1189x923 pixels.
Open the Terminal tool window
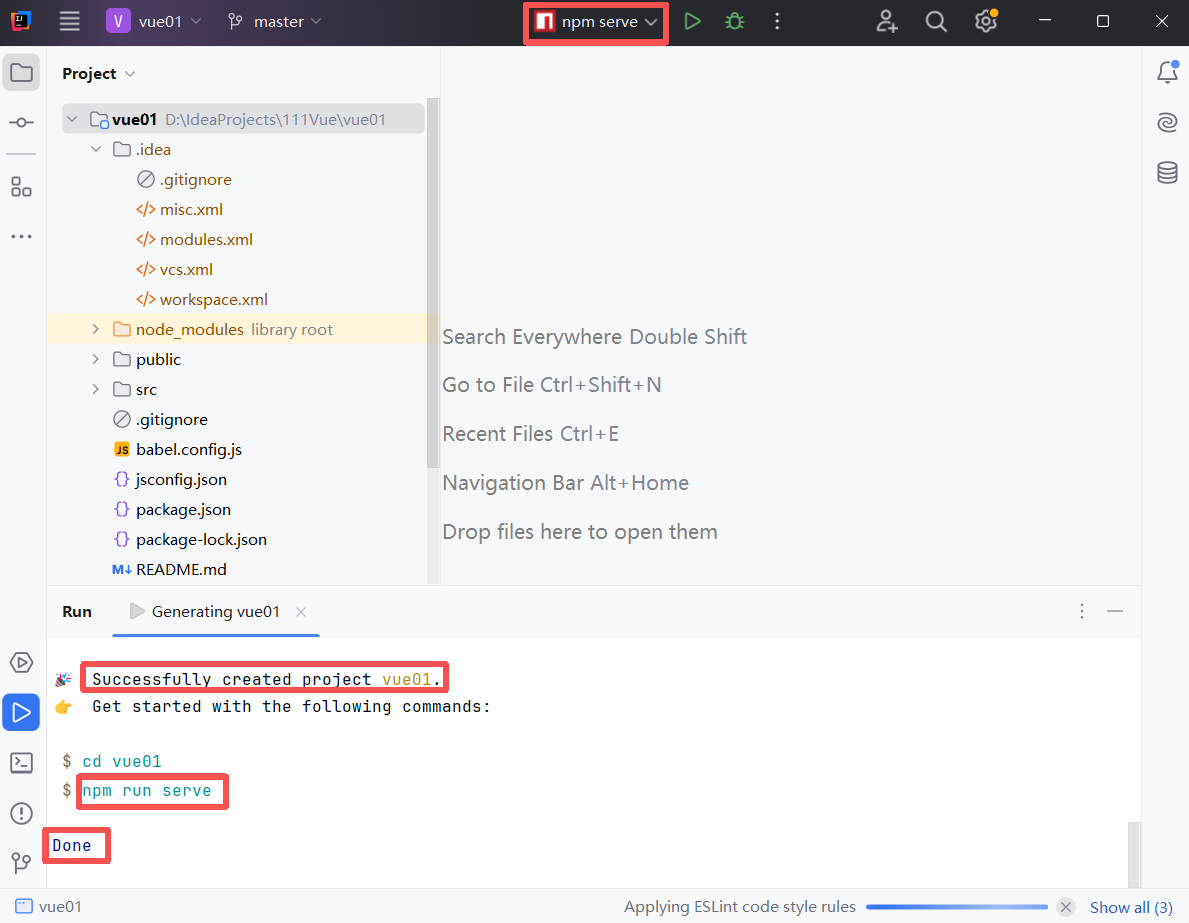[21, 762]
